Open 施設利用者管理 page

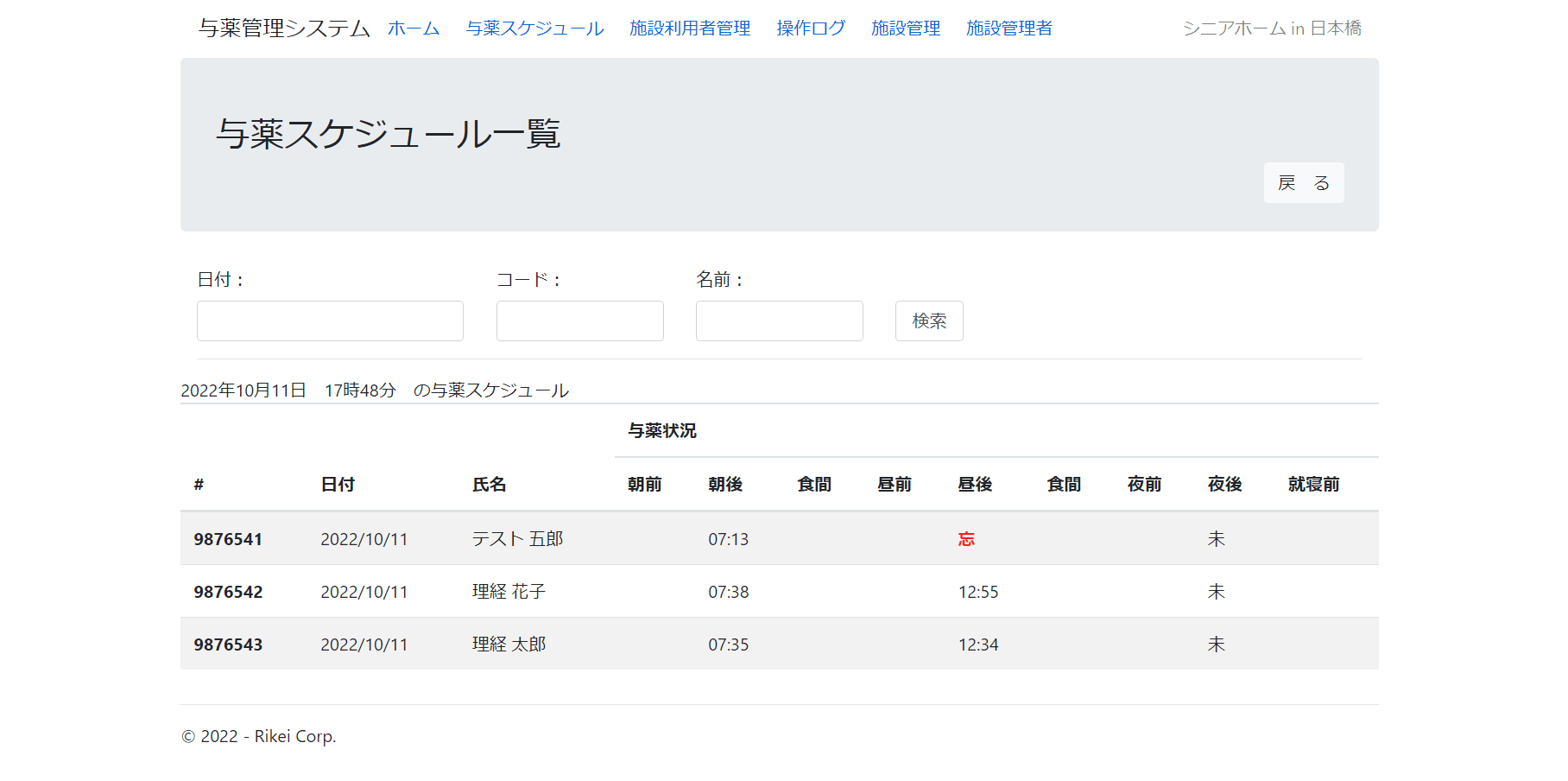point(690,29)
